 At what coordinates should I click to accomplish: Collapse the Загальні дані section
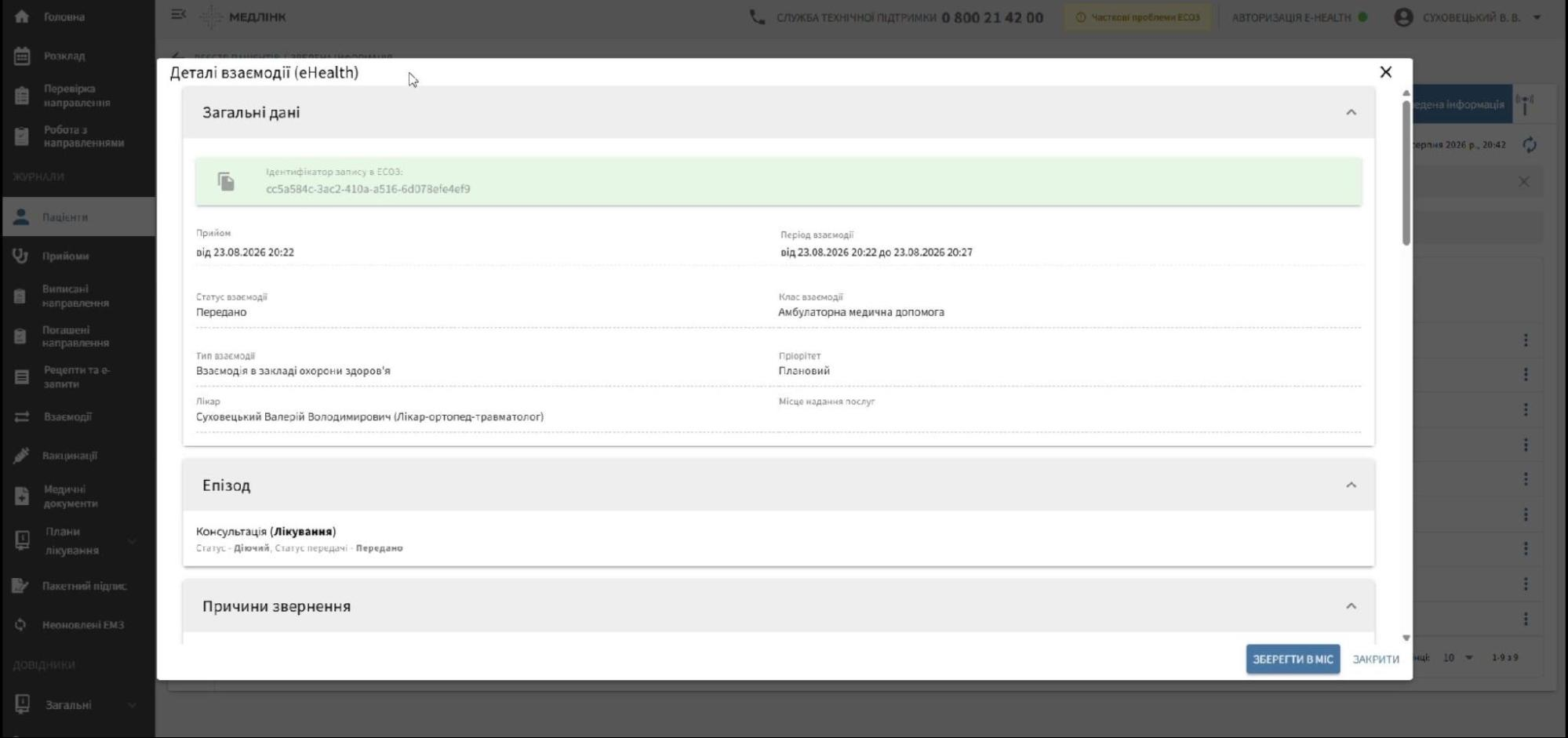[x=1351, y=112]
